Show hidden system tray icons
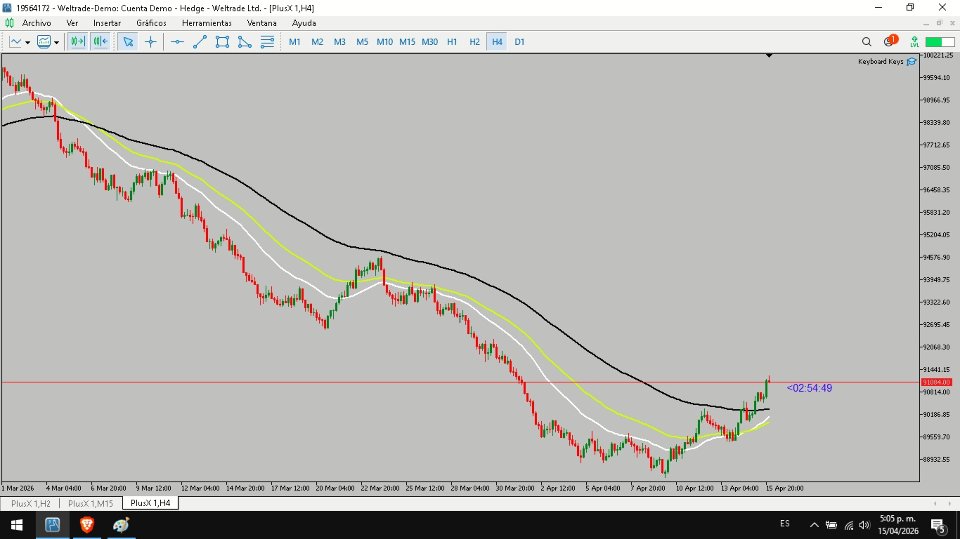The width and height of the screenshot is (960, 539). pos(814,525)
